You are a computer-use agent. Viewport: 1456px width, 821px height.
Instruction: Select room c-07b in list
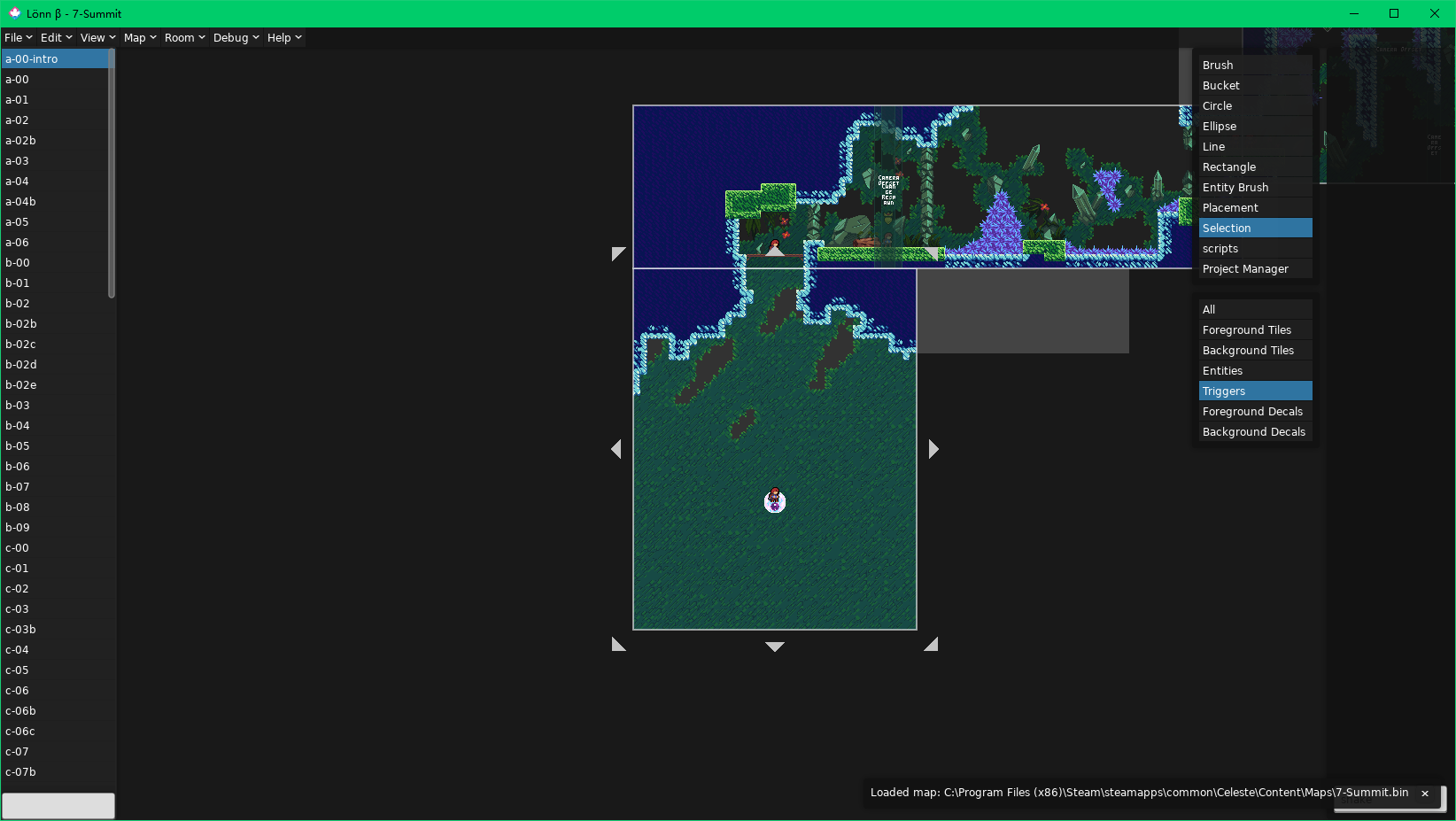pyautogui.click(x=54, y=772)
